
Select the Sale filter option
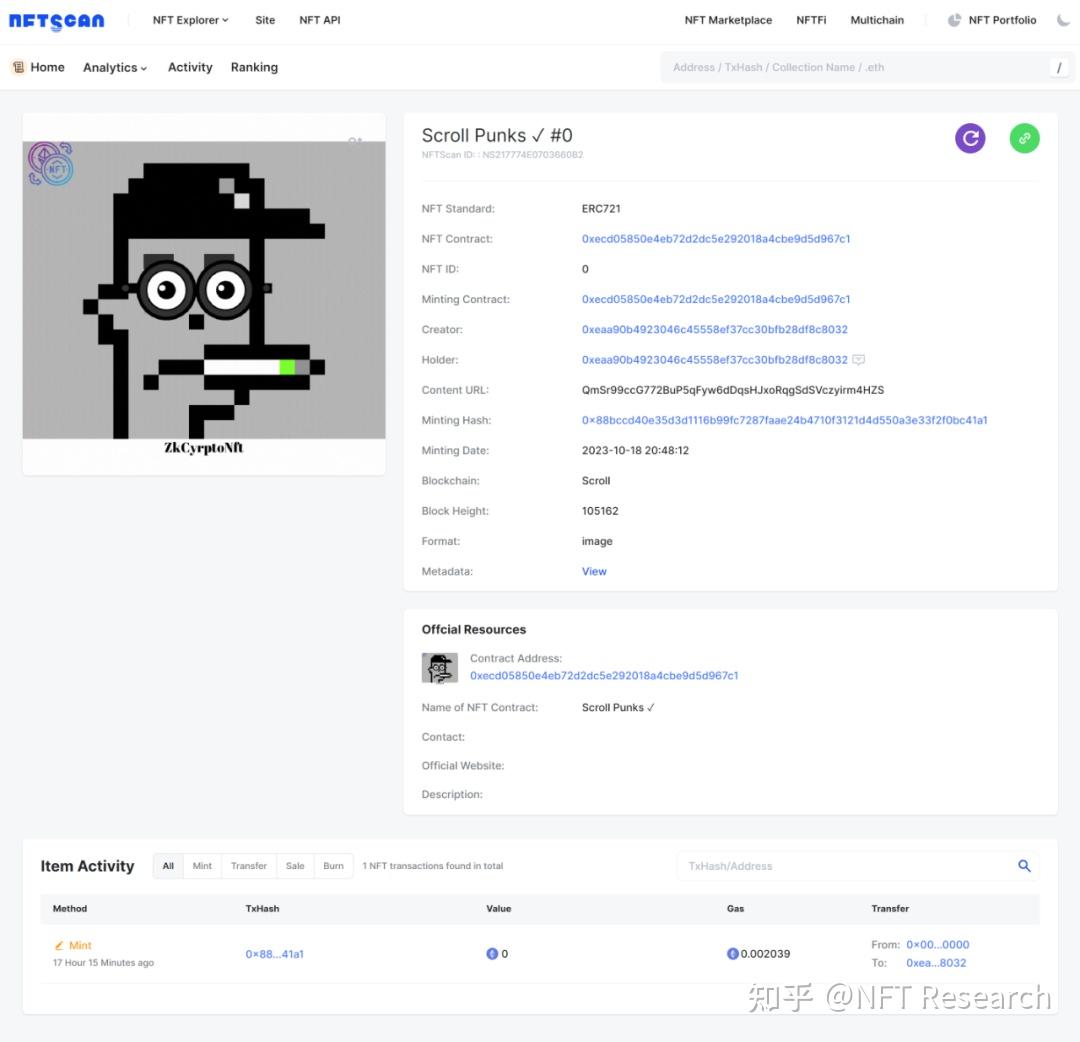click(x=294, y=866)
